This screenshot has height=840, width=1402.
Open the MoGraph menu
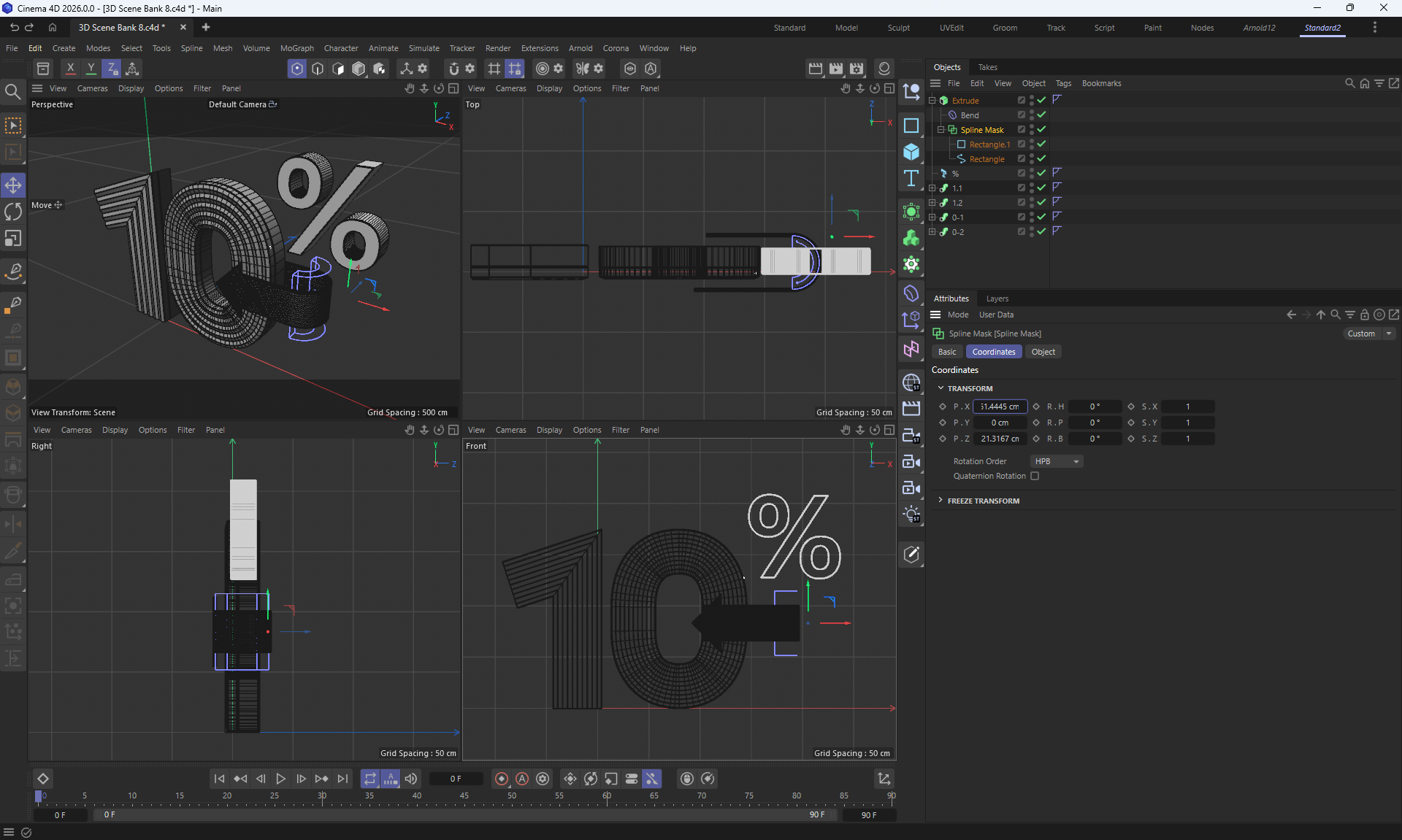tap(296, 48)
